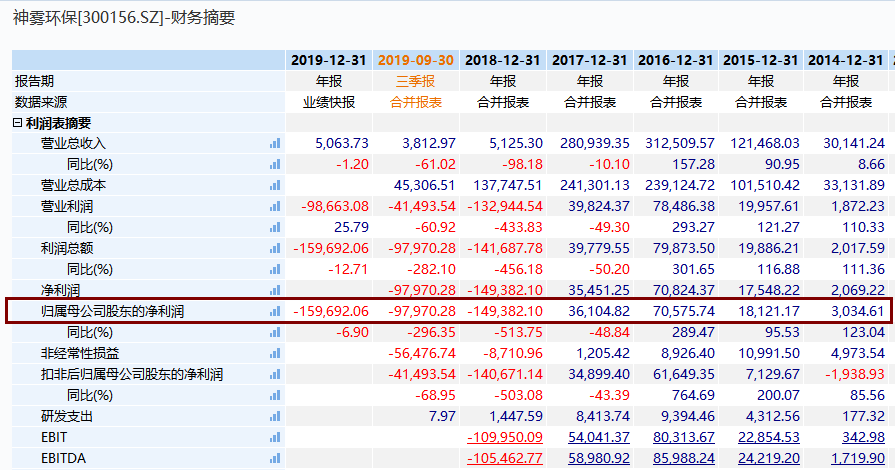Screen dimensions: 895x470
Task: Click chart icon in 净利润 row
Action: point(275,290)
